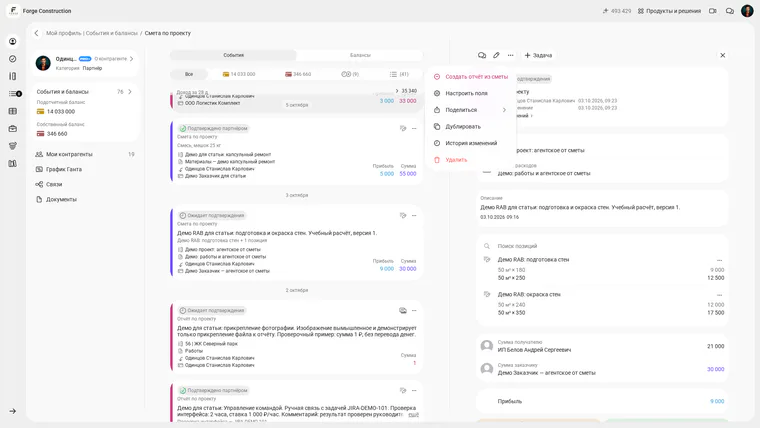760x428 pixels.
Task: Filter by 346 660 balance
Action: pos(298,74)
